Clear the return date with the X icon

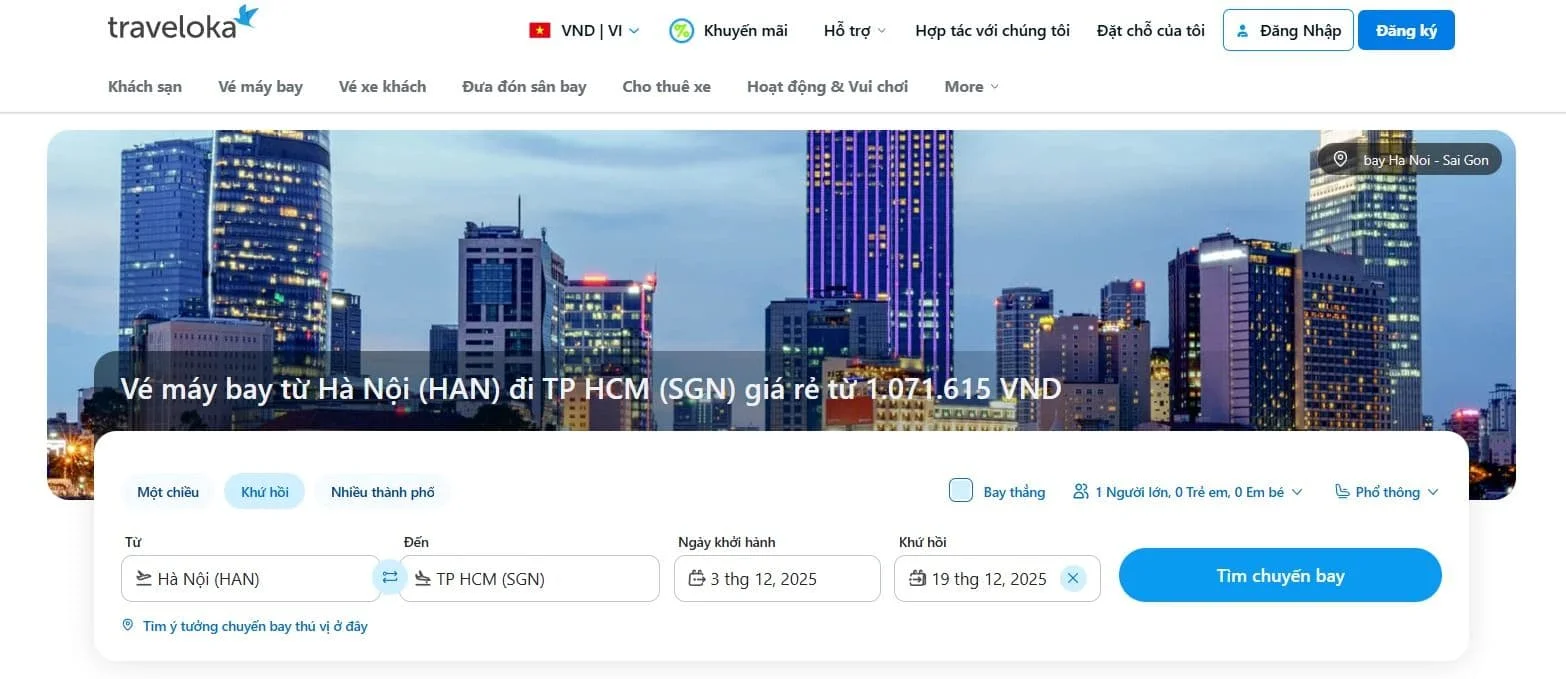(x=1073, y=578)
